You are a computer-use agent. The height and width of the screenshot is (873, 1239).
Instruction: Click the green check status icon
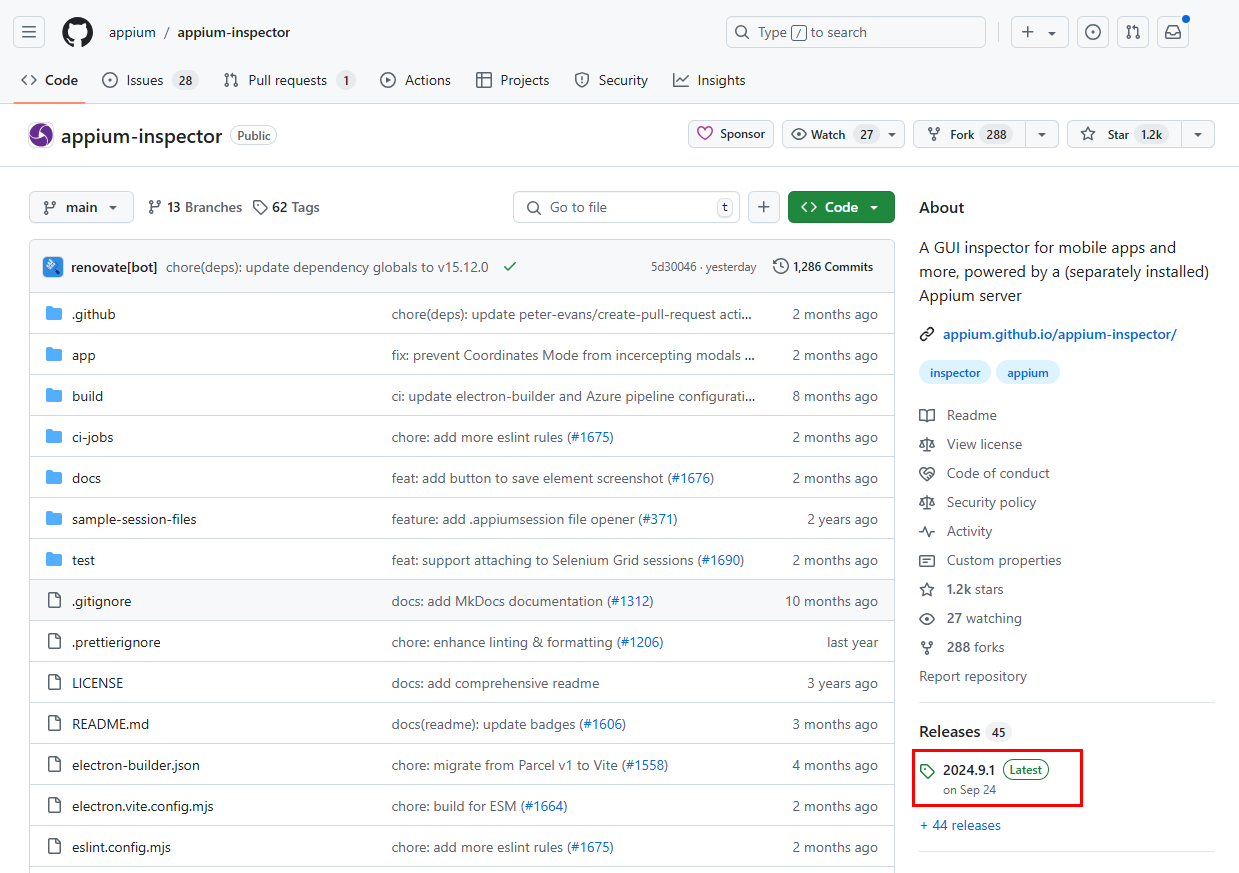click(x=510, y=267)
